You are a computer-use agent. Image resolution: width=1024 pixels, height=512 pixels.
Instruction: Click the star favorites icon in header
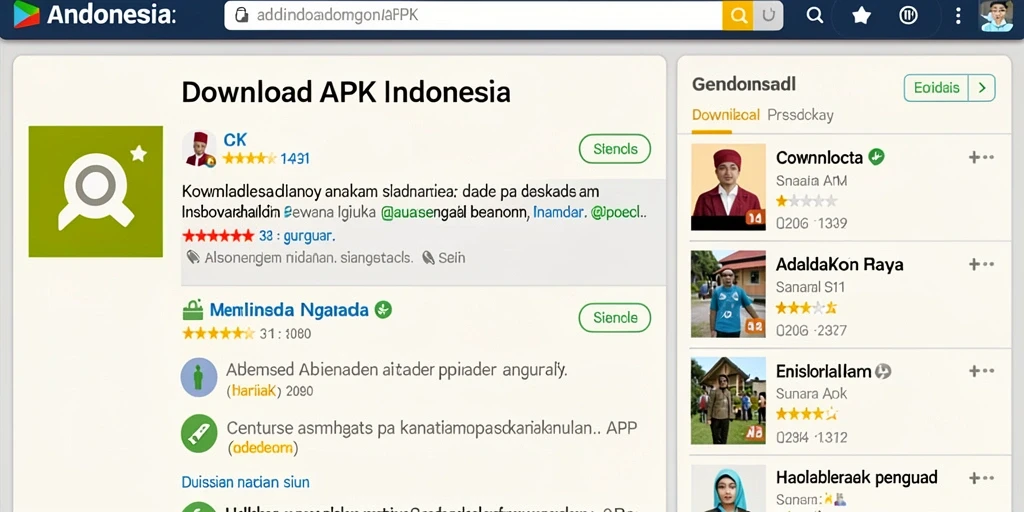point(861,15)
